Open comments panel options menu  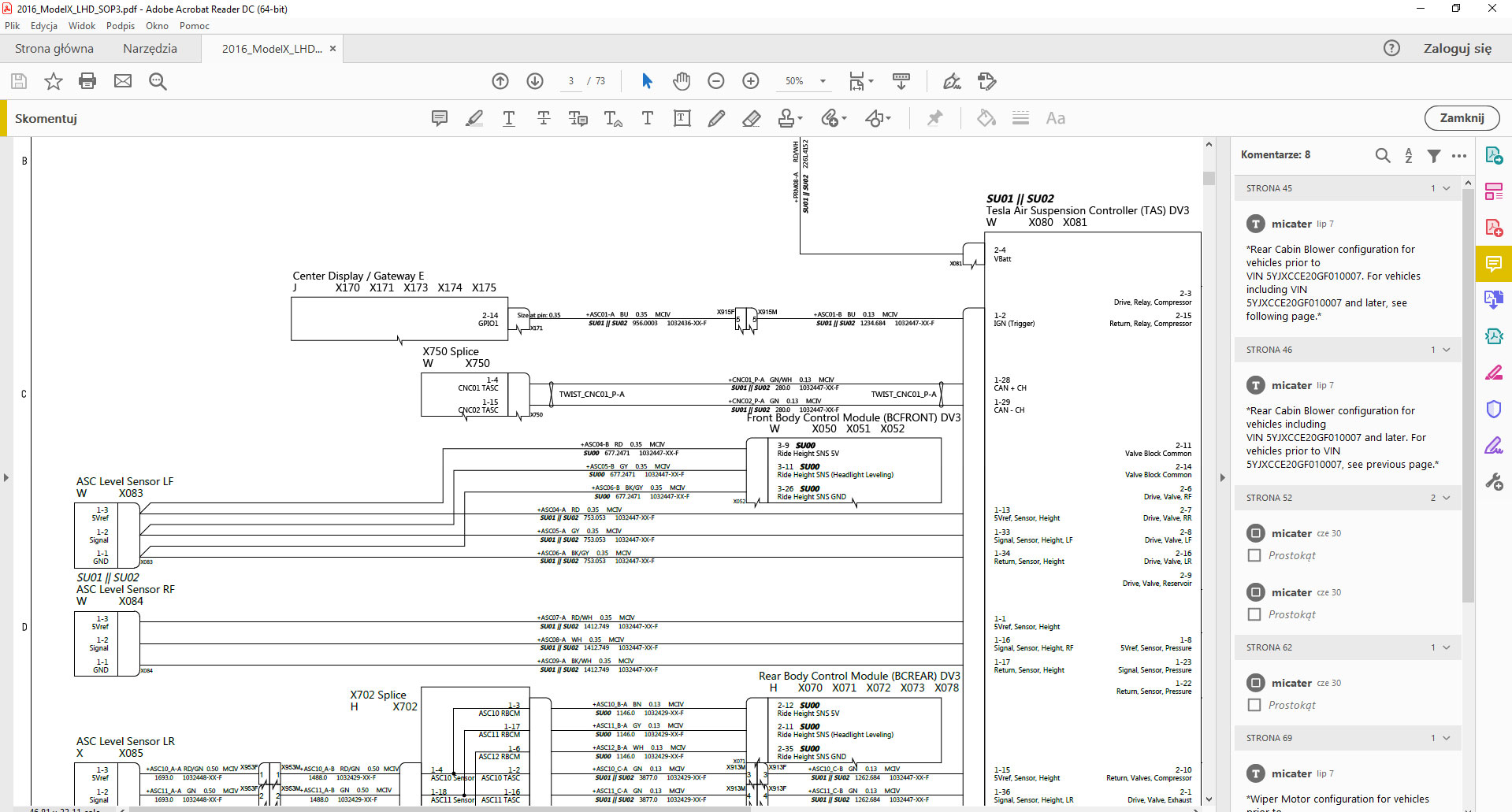point(1459,155)
